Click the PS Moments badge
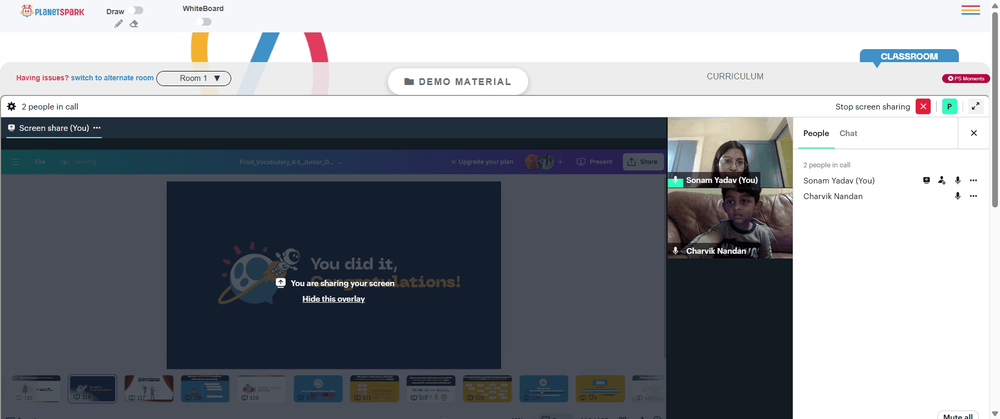This screenshot has width=1000, height=419. coord(966,78)
